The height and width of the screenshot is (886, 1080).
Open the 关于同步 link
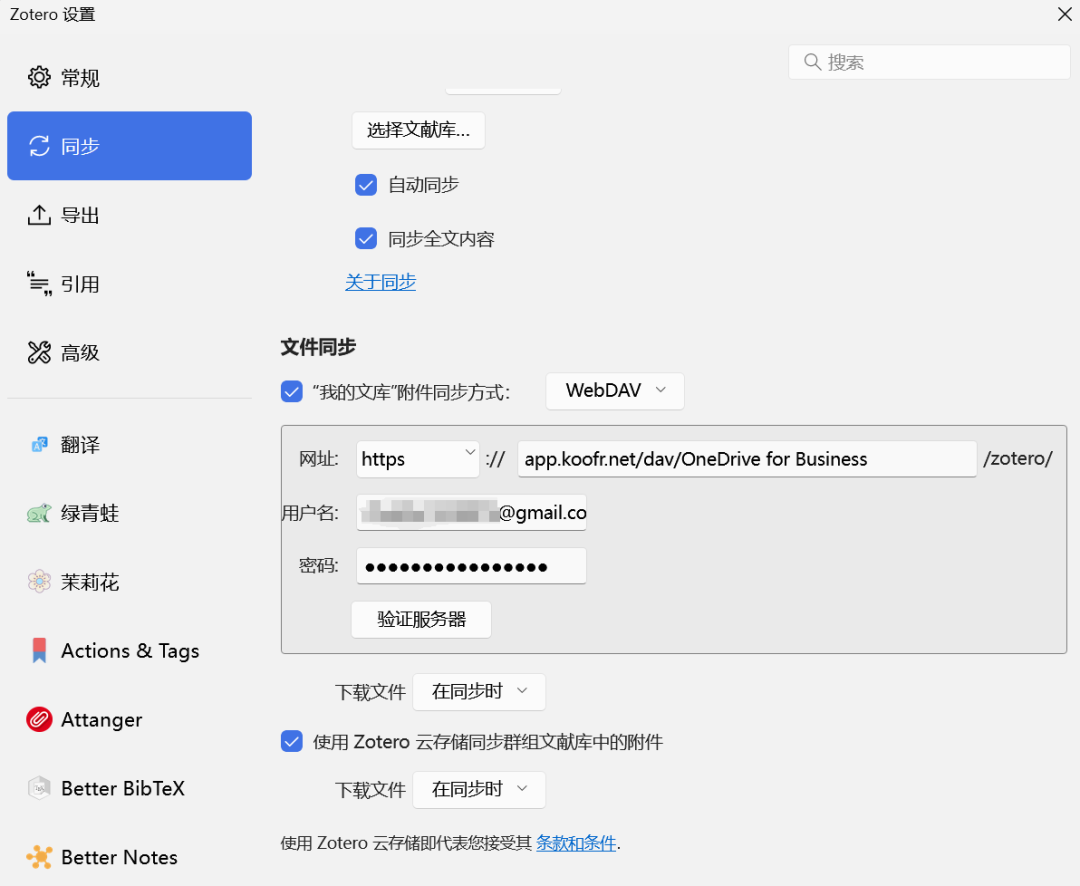tap(380, 282)
